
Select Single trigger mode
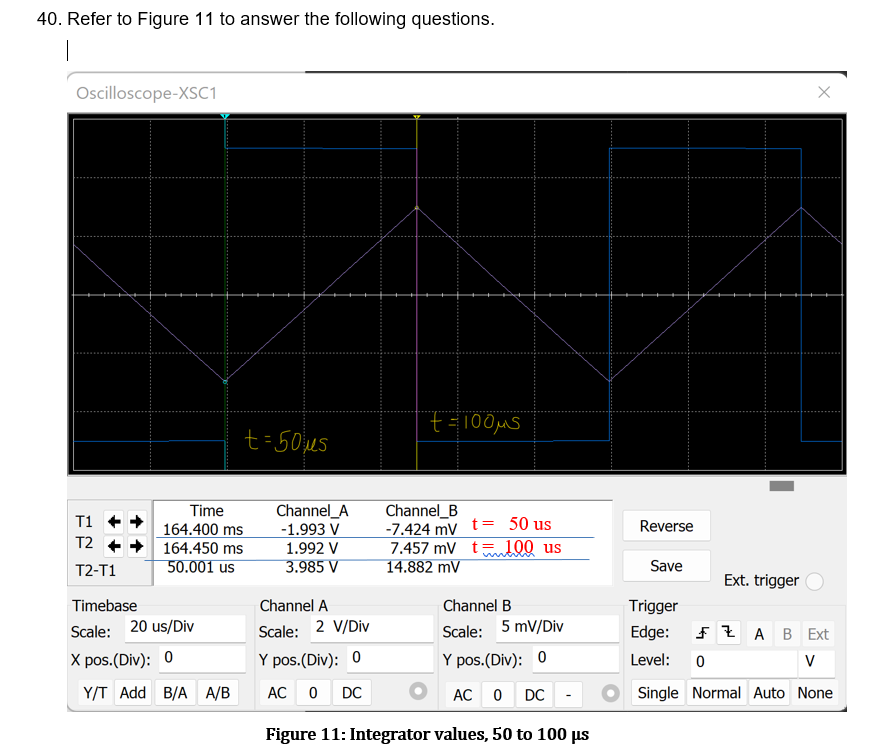click(659, 692)
